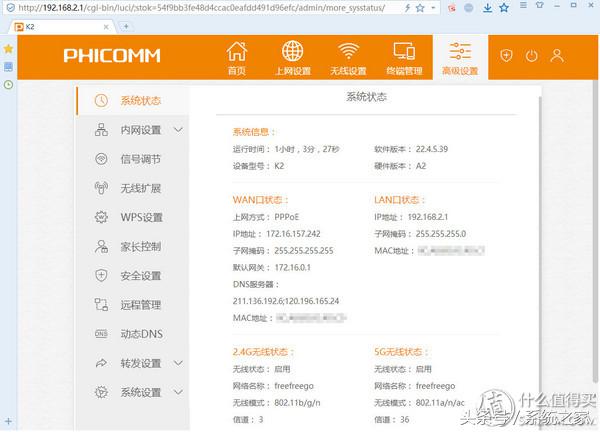This screenshot has width=600, height=432.
Task: Click the browser history clock icon in left sidebar
Action: click(8, 85)
